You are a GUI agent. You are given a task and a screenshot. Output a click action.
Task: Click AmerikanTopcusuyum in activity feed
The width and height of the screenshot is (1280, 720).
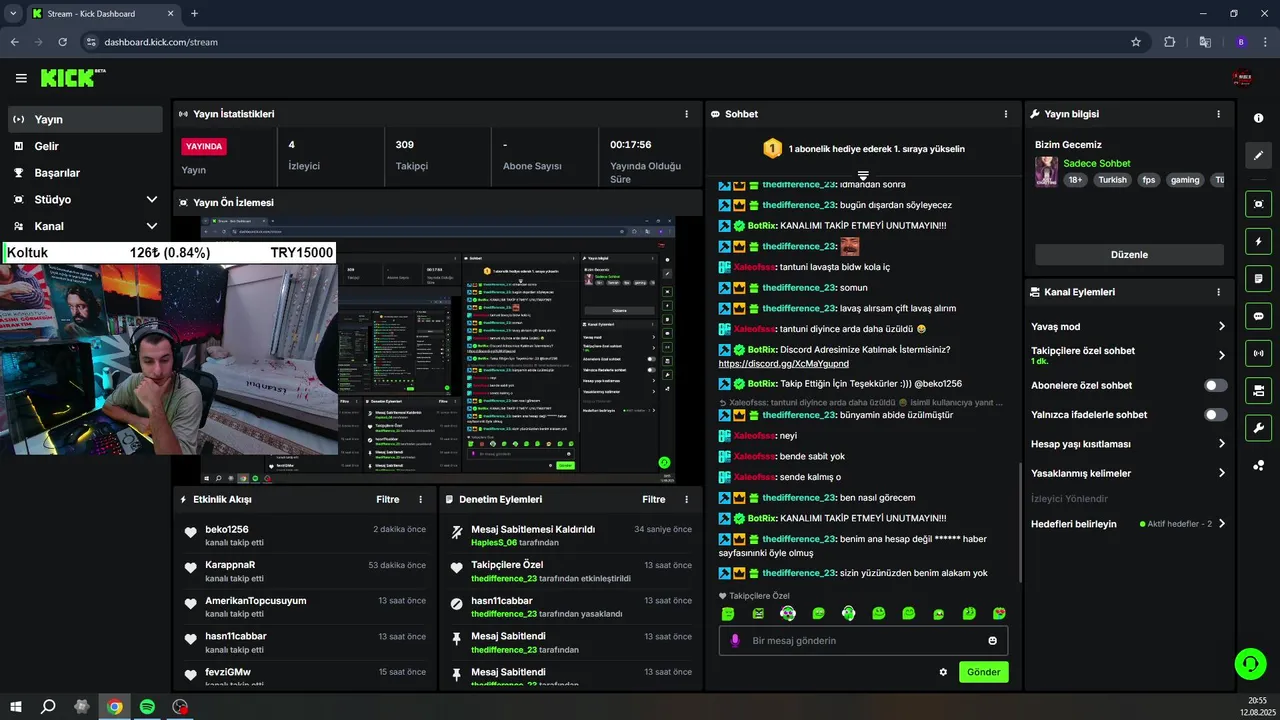pyautogui.click(x=256, y=601)
